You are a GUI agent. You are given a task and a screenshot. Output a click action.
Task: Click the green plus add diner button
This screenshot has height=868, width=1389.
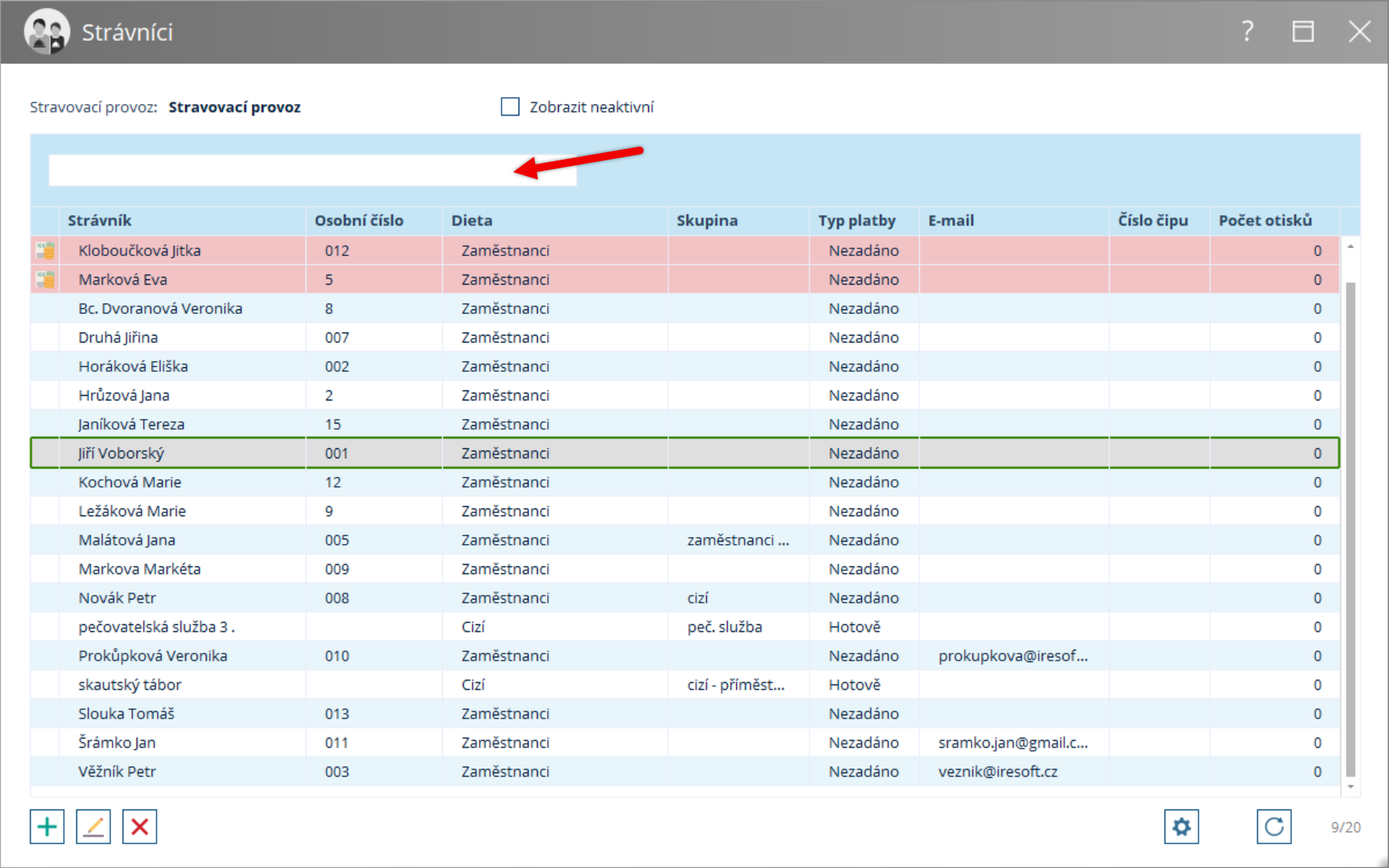(x=47, y=826)
